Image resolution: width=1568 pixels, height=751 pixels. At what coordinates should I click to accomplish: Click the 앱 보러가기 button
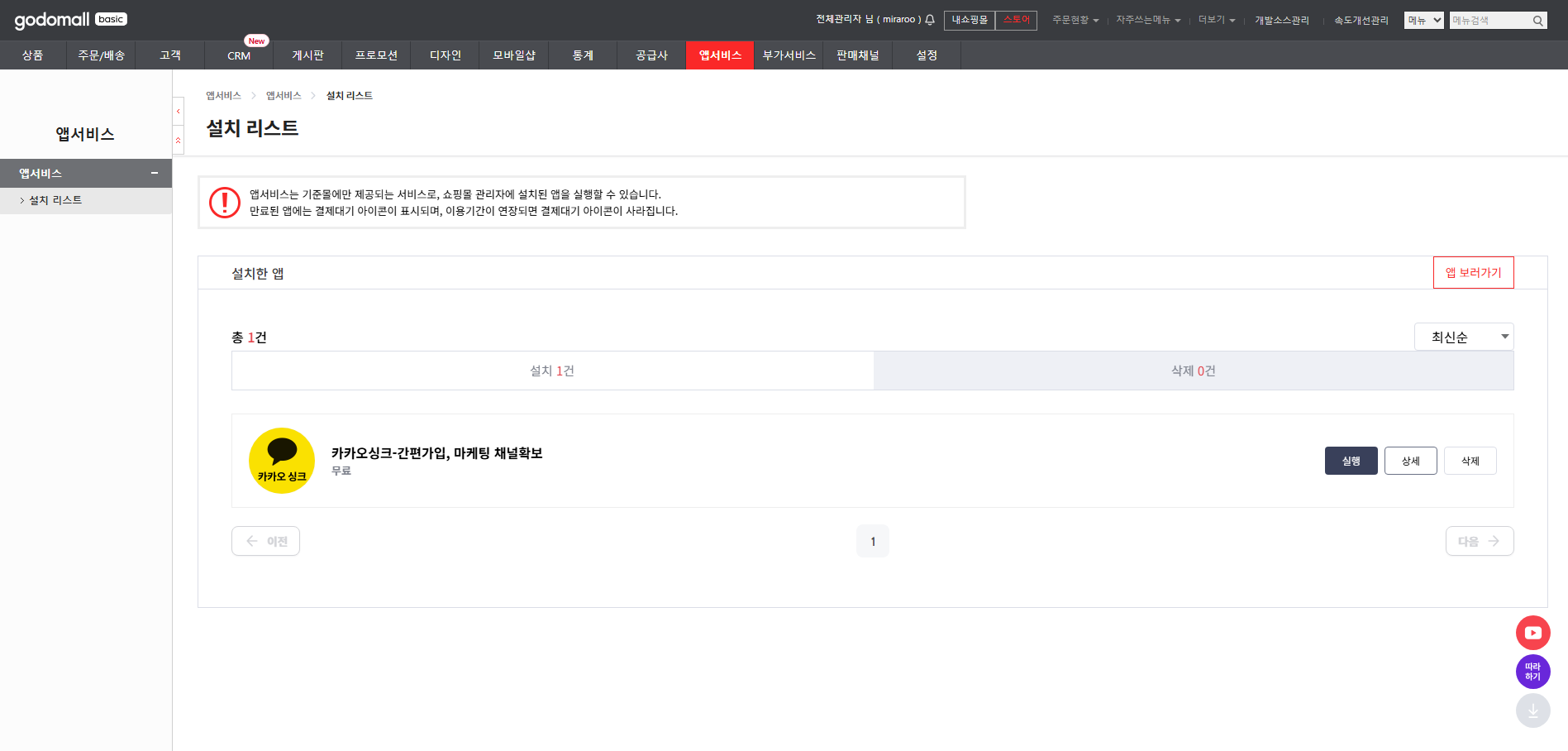[x=1473, y=272]
